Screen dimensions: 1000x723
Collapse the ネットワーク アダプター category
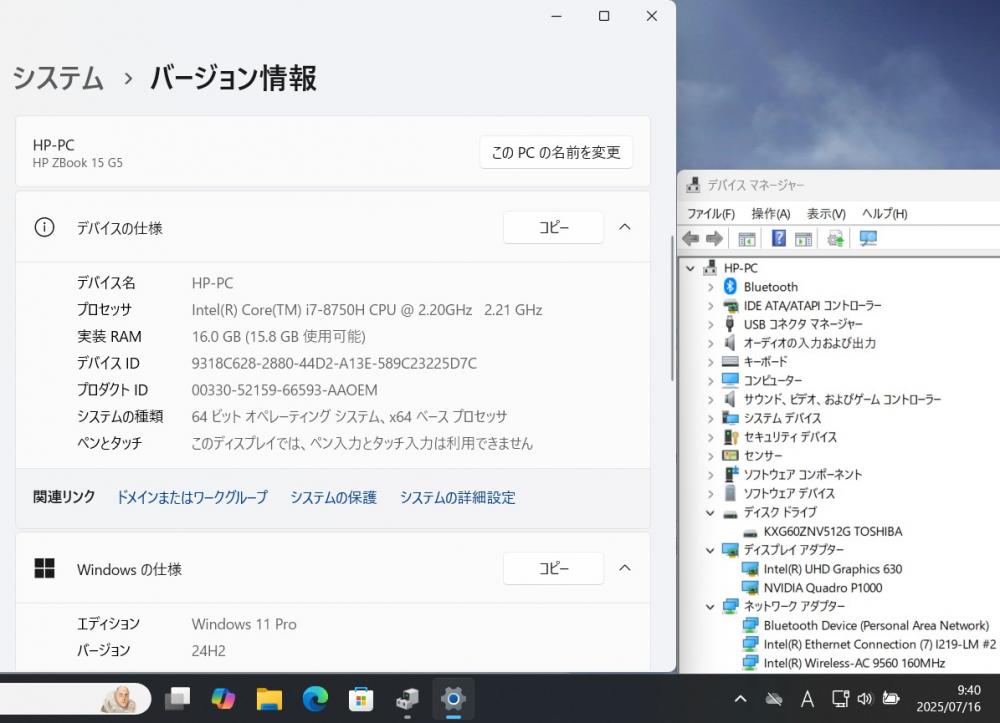(710, 606)
